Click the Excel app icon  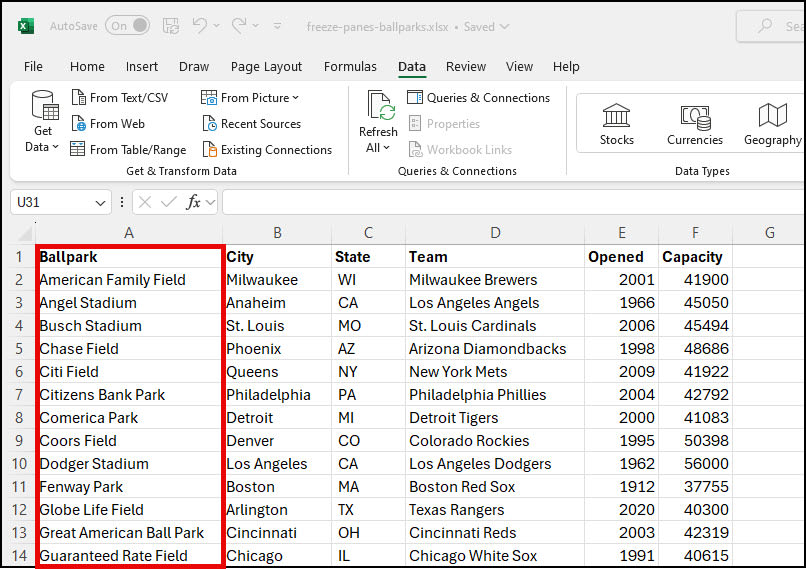tap(26, 26)
